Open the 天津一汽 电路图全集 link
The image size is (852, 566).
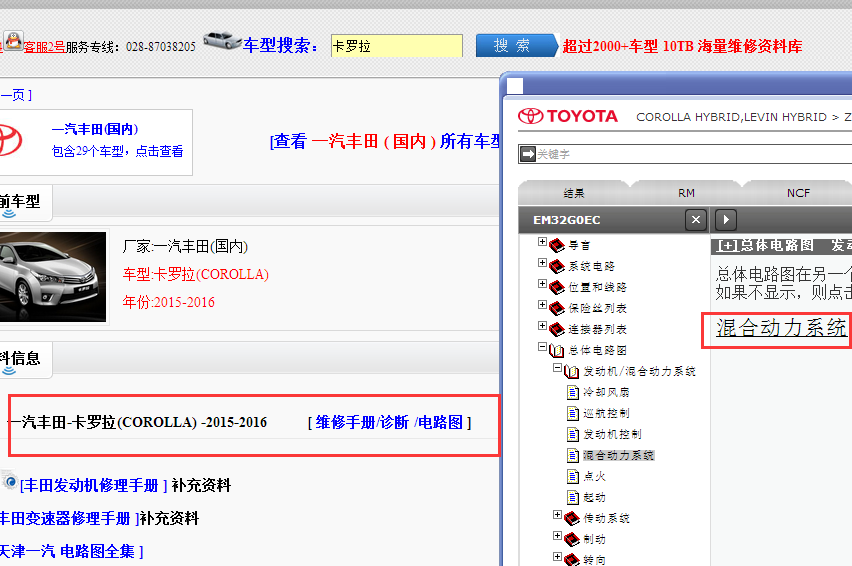[x=71, y=552]
